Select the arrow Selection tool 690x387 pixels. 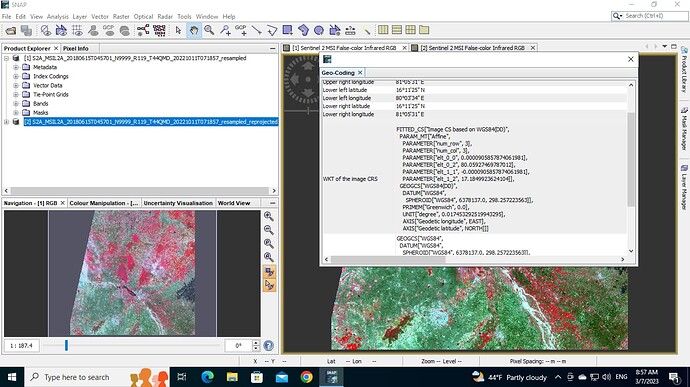point(178,30)
